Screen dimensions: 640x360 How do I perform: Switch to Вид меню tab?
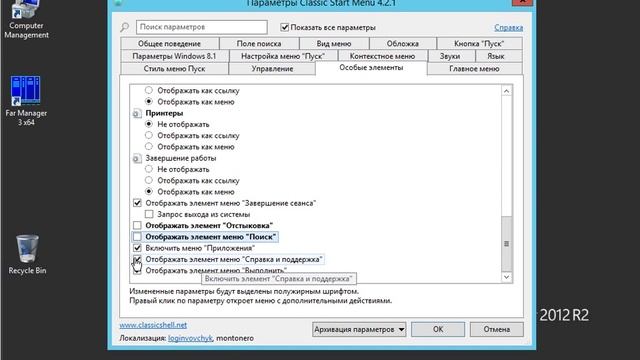coord(334,44)
